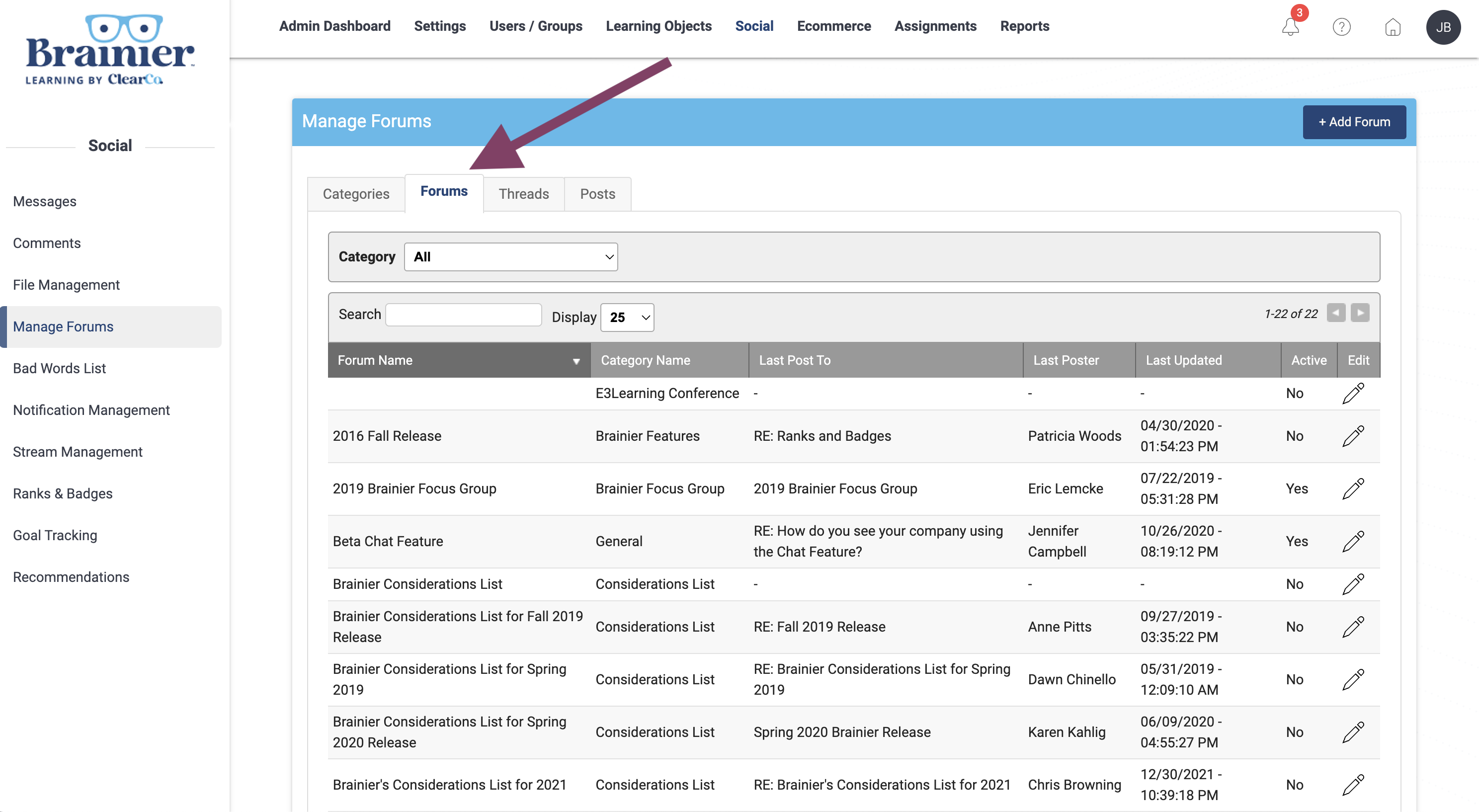Switch to the Threads tab

[524, 194]
